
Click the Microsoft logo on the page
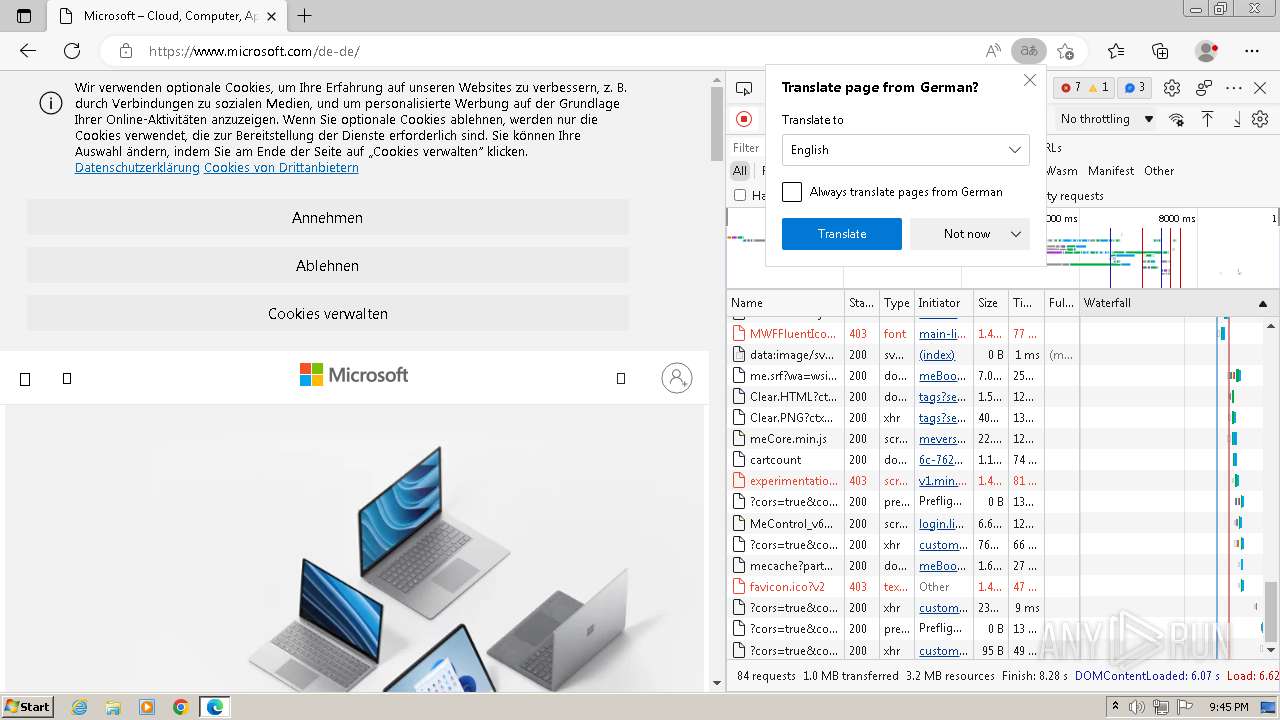pyautogui.click(x=354, y=375)
